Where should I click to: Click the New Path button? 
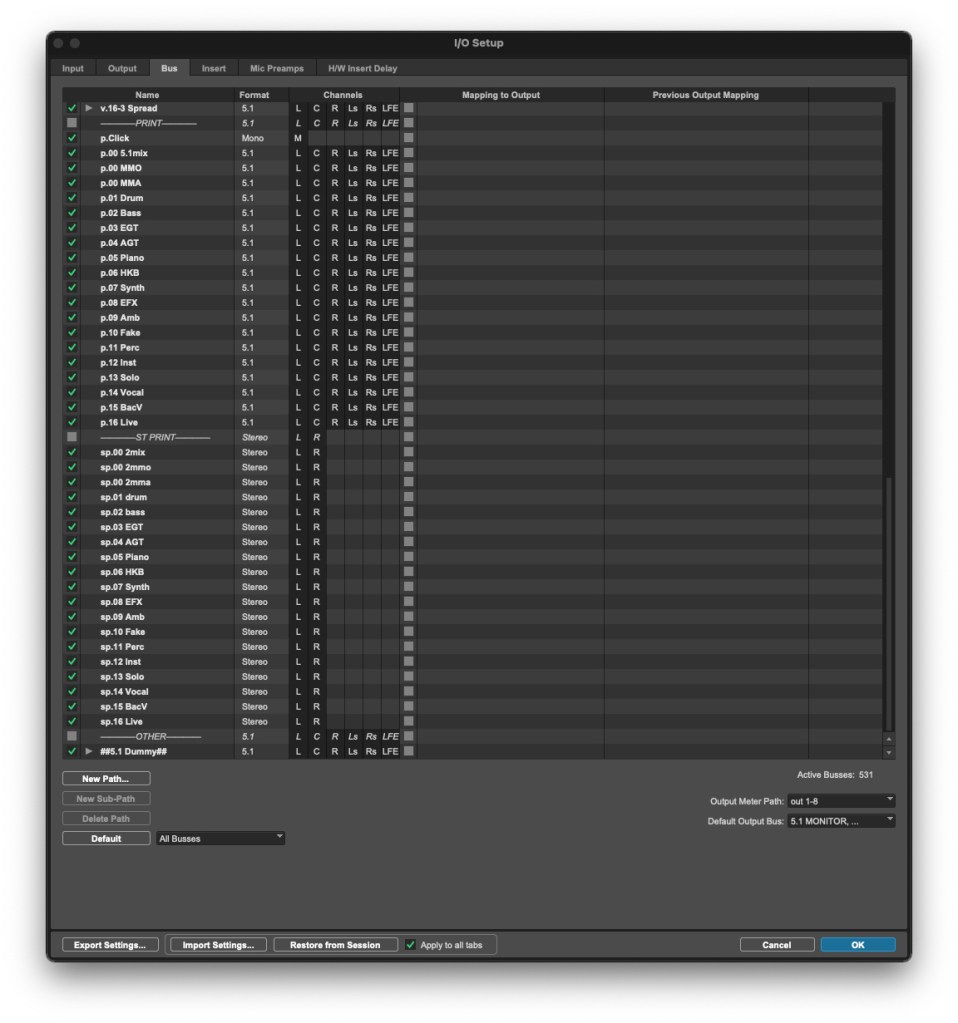[x=106, y=778]
